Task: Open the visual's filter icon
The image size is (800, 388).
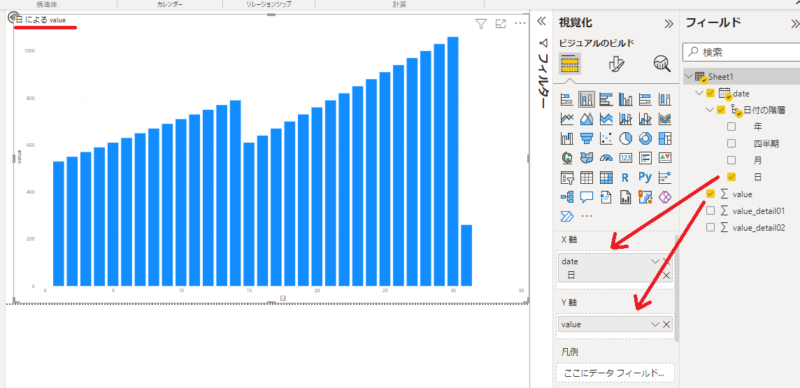Action: 481,23
